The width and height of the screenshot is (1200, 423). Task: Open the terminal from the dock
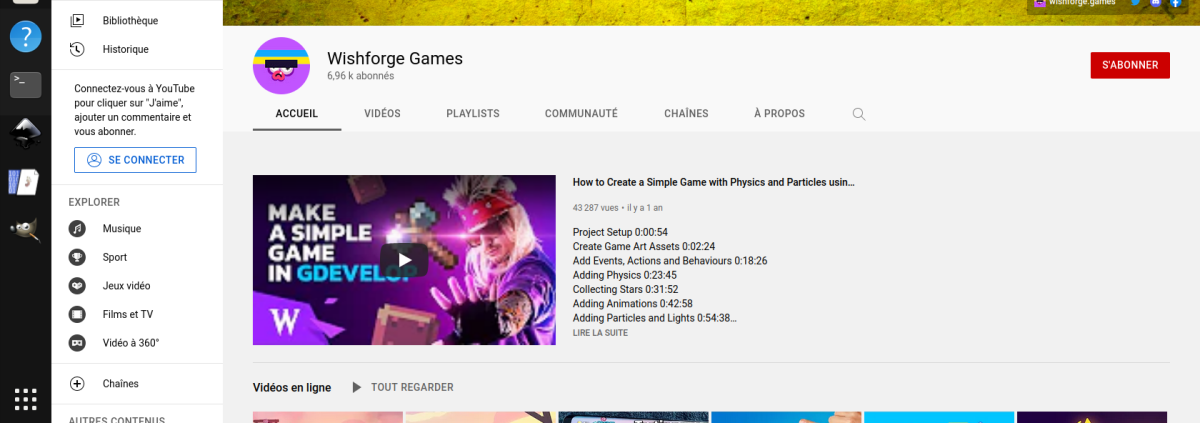25,84
